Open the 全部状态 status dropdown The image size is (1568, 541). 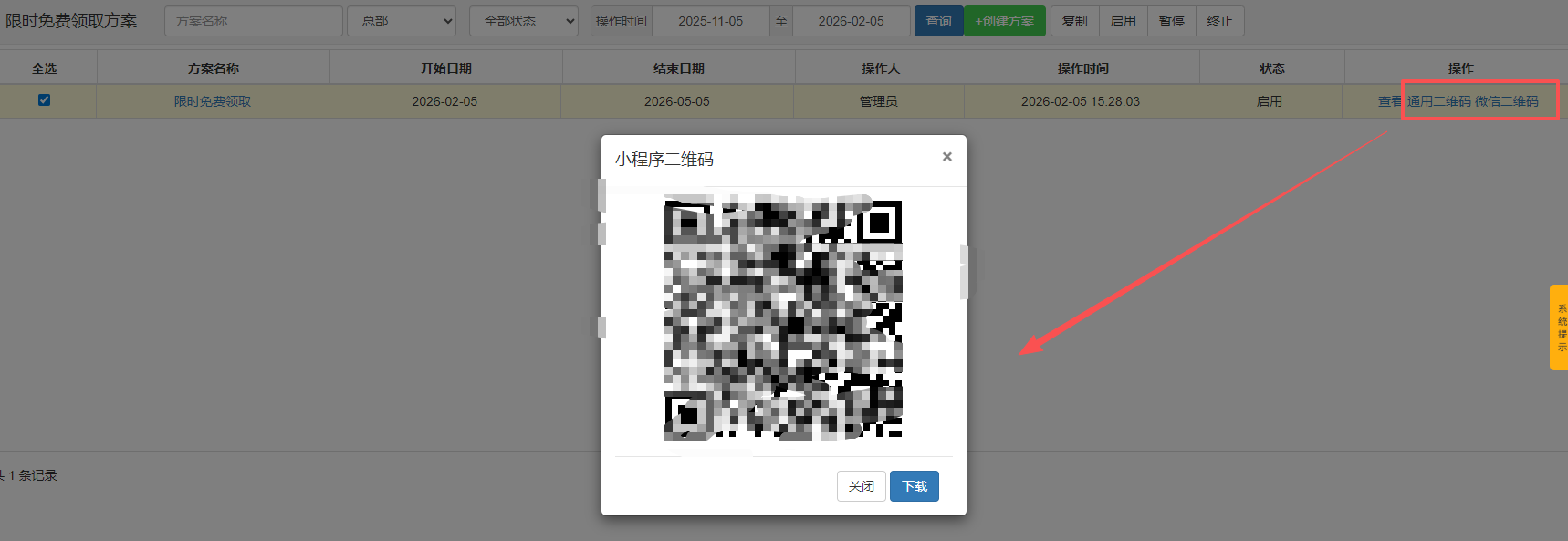[x=524, y=21]
